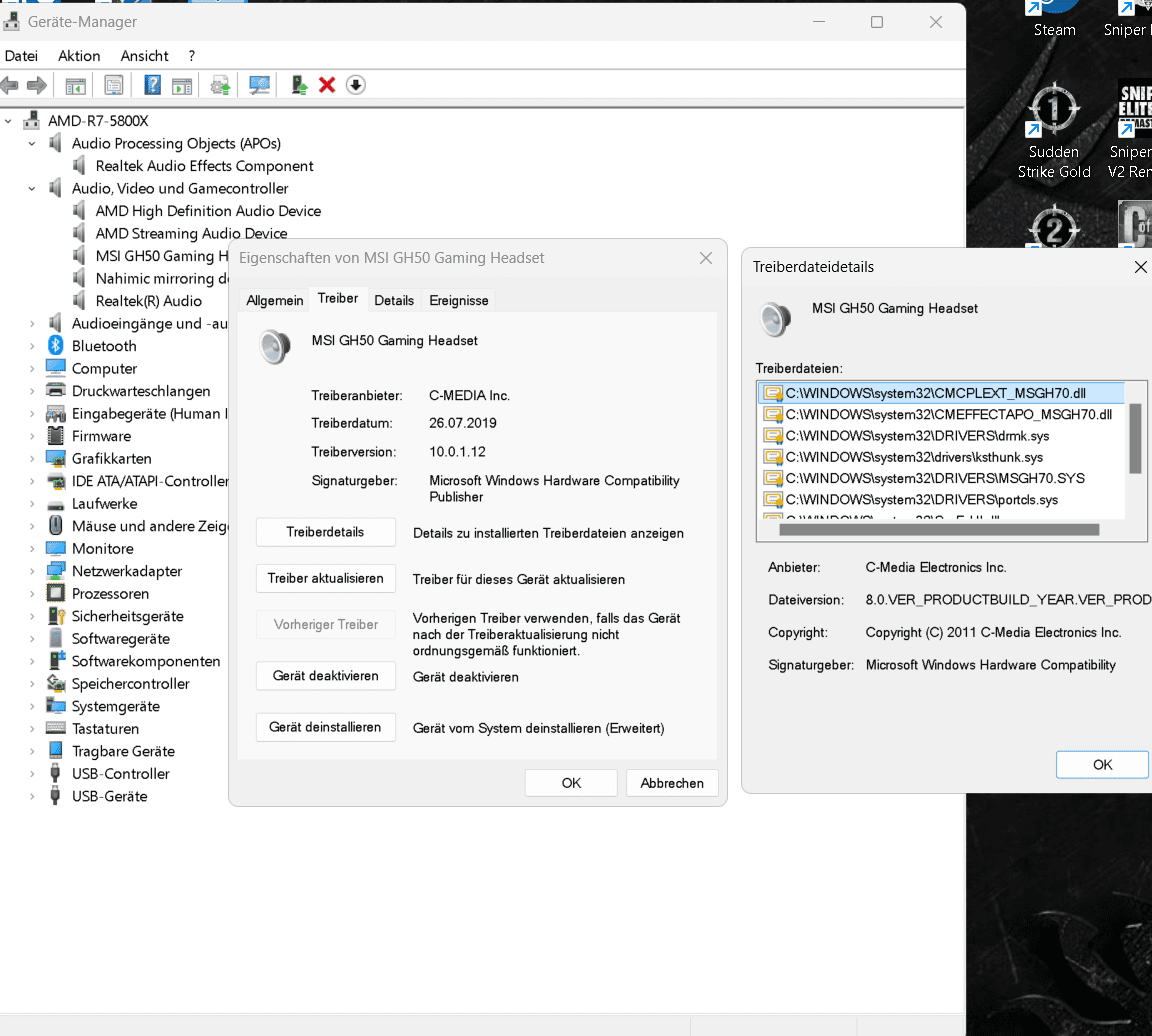Click the Prozessoren chip icon
1152x1036 pixels.
[x=56, y=593]
